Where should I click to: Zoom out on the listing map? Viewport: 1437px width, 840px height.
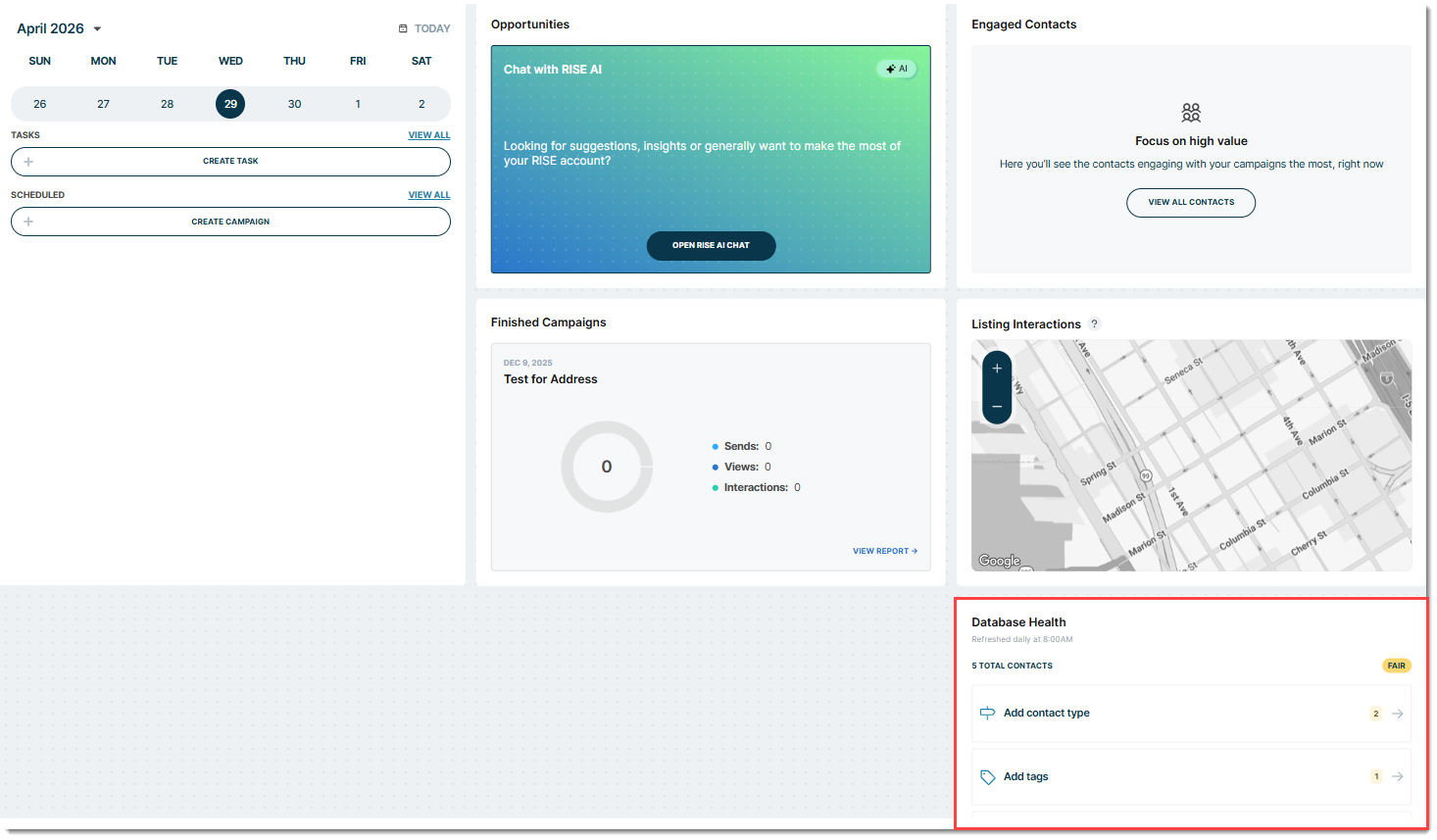(x=997, y=406)
